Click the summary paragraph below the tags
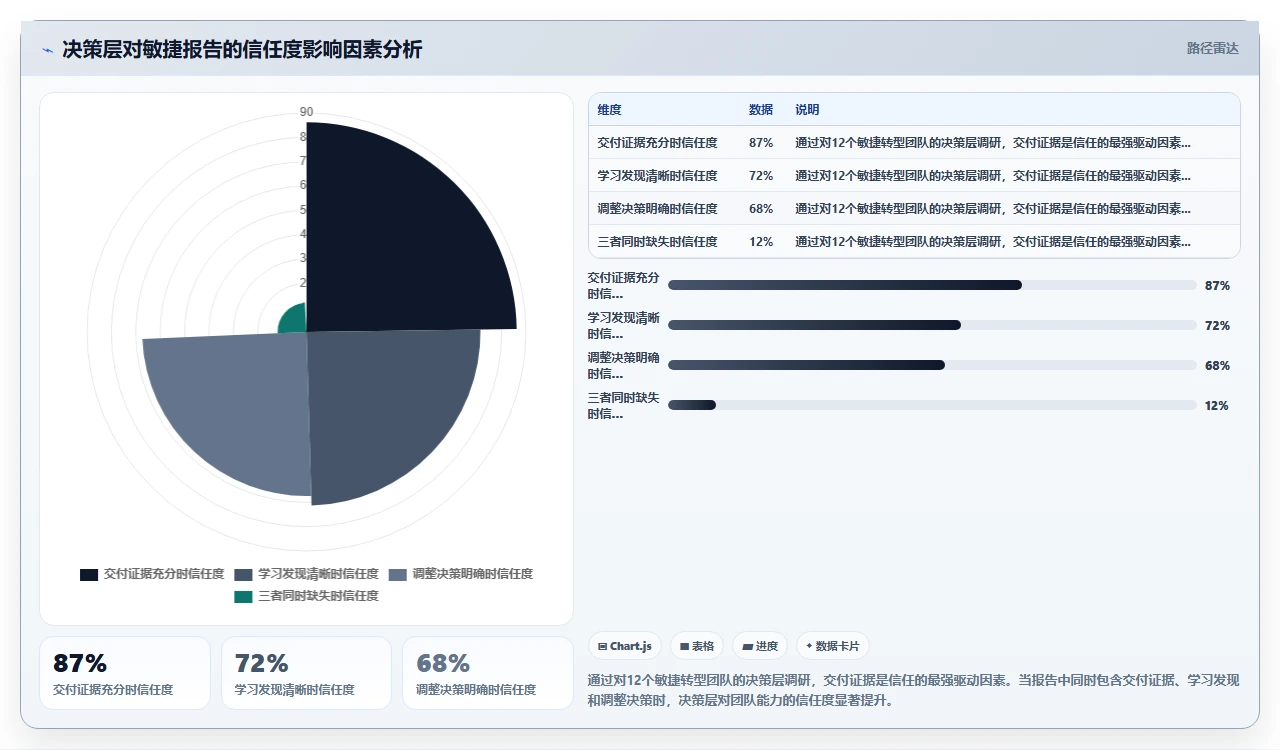The image size is (1280, 750). click(x=914, y=690)
